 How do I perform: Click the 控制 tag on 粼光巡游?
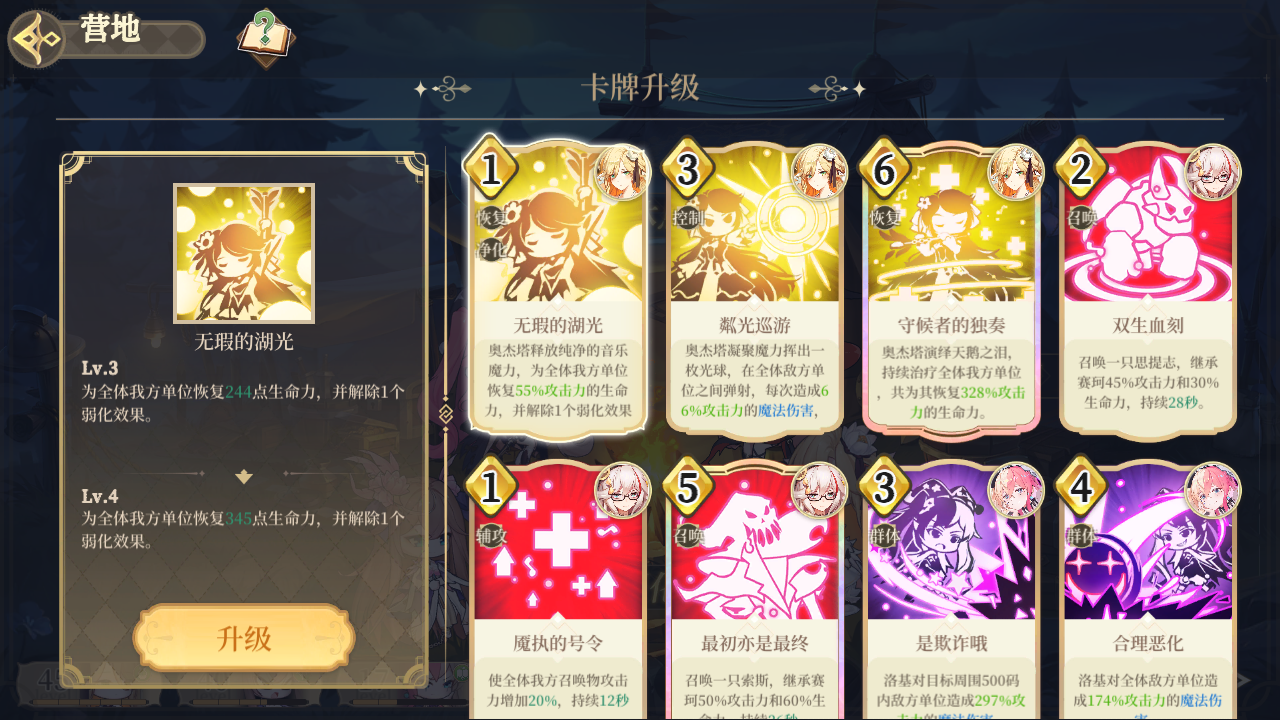[688, 217]
